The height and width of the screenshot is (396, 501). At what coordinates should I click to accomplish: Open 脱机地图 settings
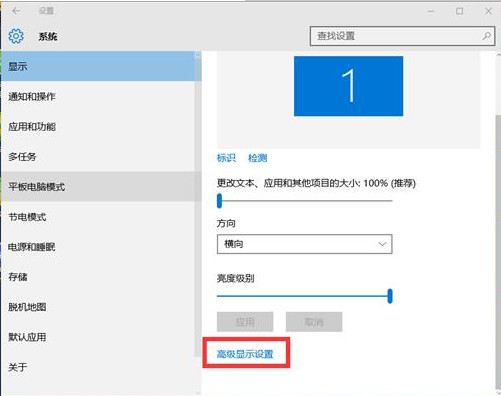tap(101, 307)
